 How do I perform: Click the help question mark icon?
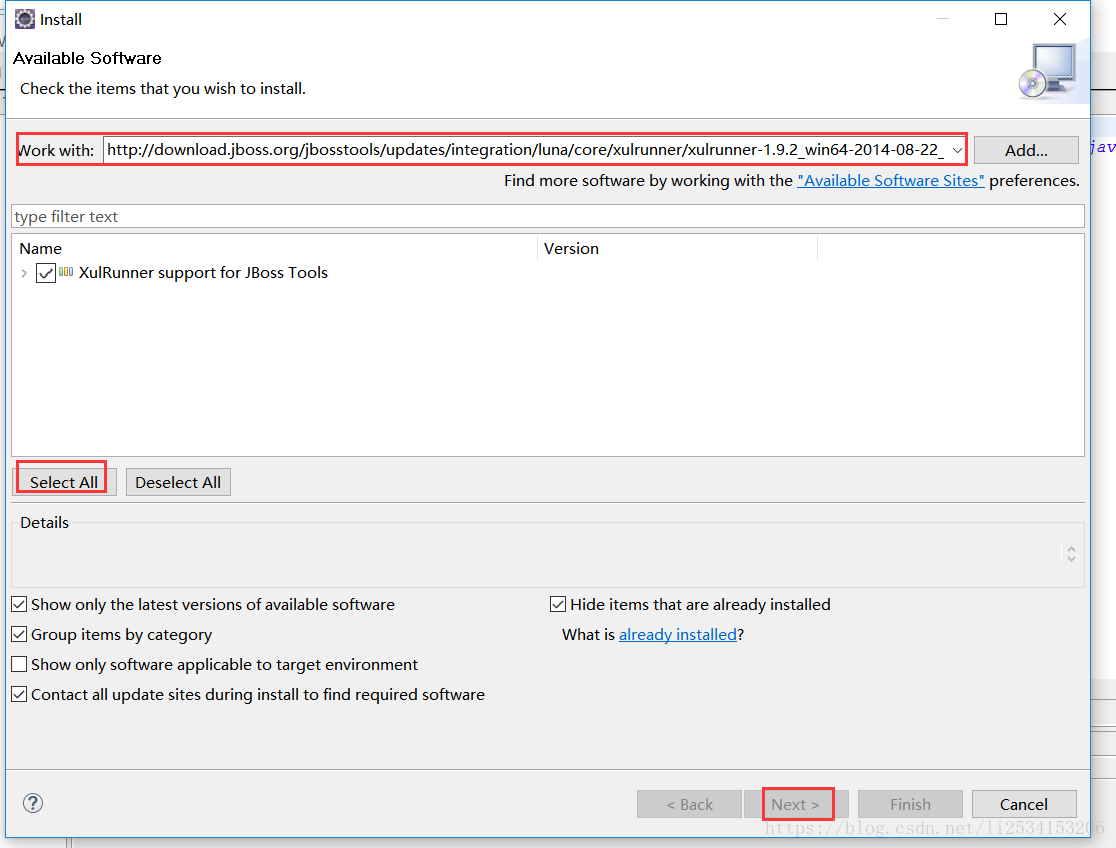pyautogui.click(x=33, y=803)
